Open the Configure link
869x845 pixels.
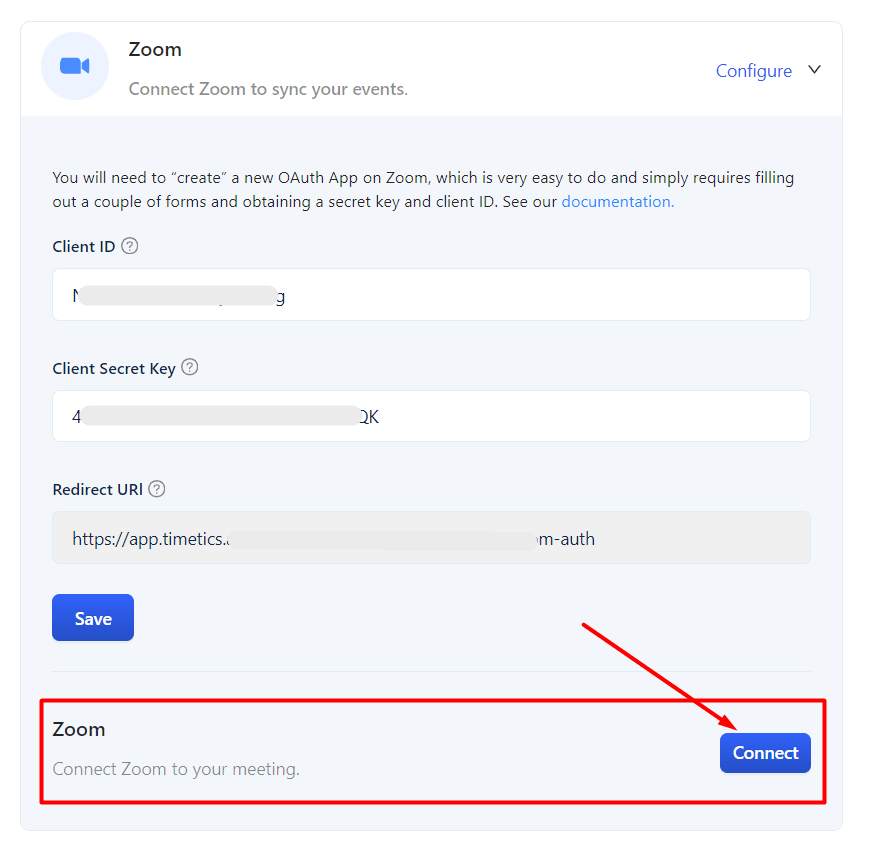click(x=753, y=70)
